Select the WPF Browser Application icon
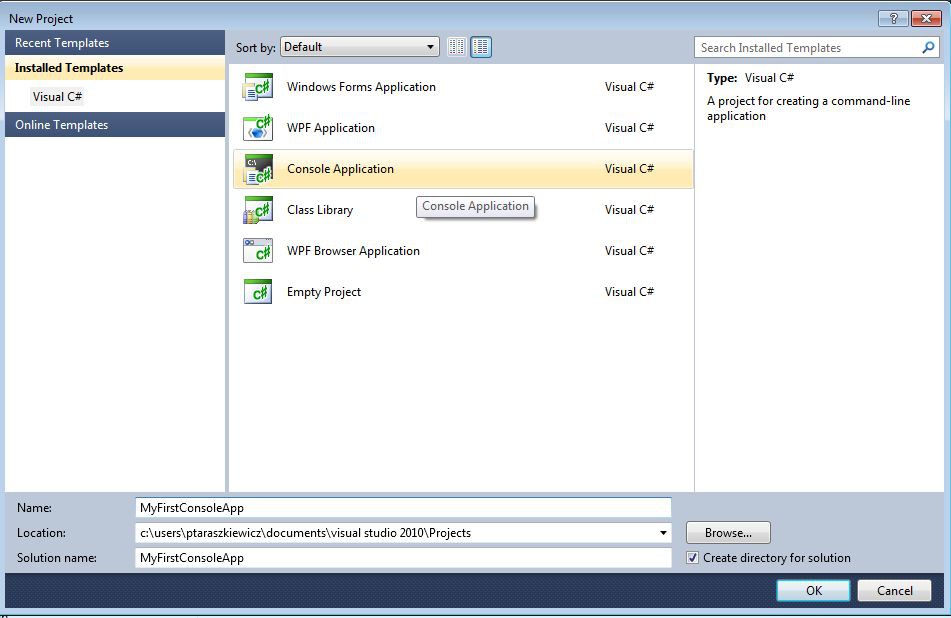Screen dimensions: 951x618 click(x=258, y=251)
